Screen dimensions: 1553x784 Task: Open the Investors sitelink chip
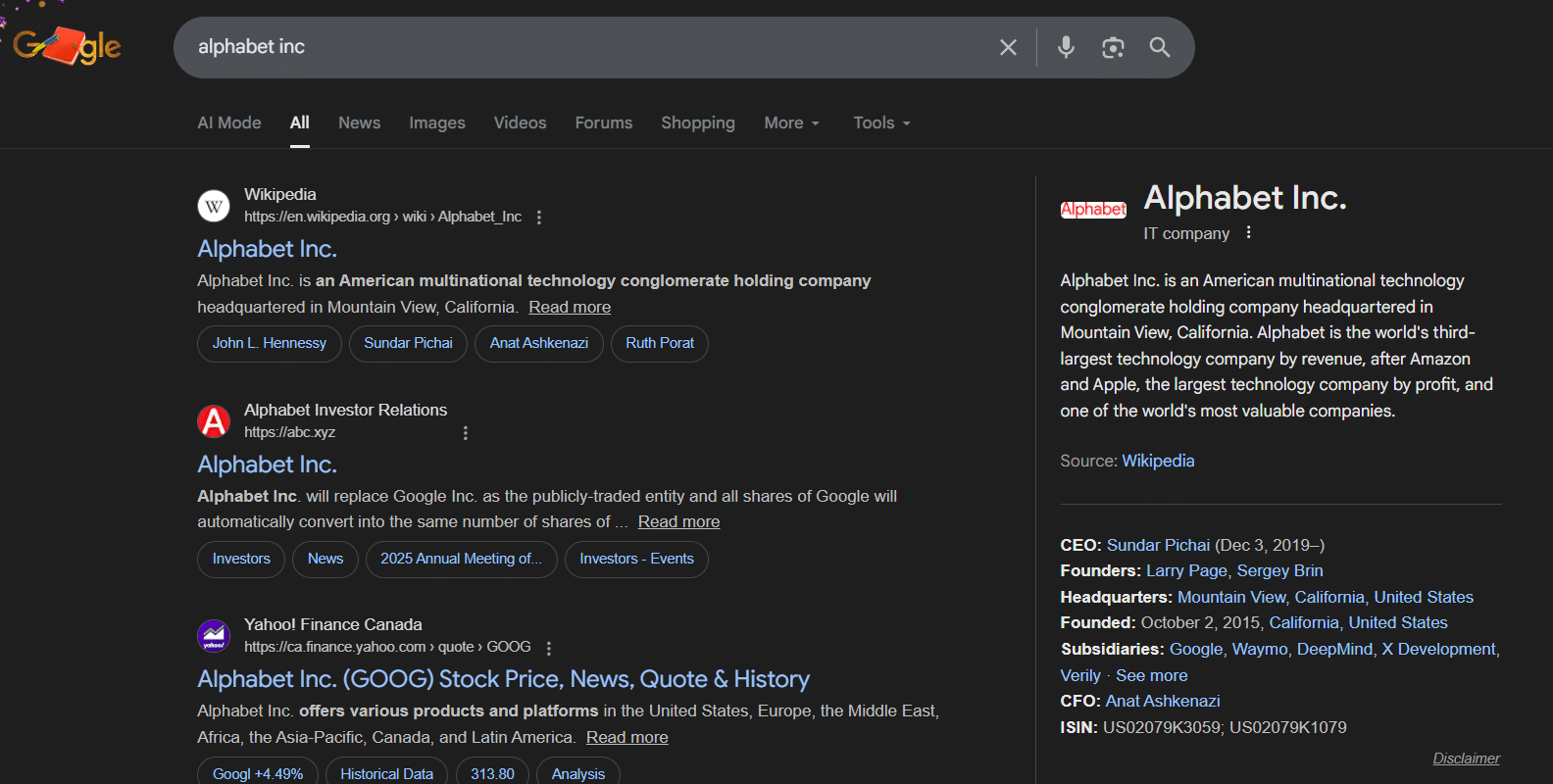[x=241, y=560]
